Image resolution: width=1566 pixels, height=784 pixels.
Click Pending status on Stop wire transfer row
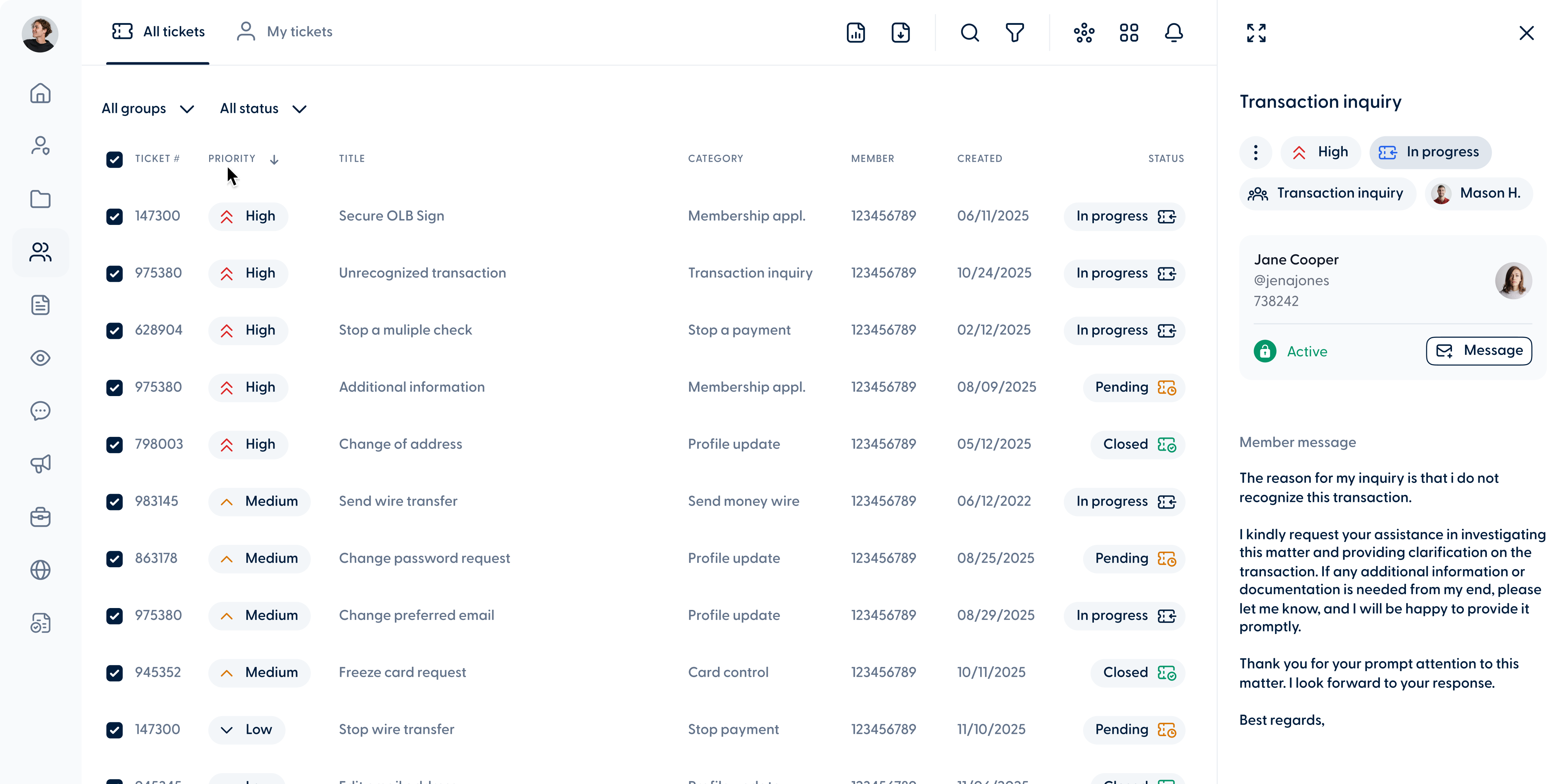pyautogui.click(x=1134, y=730)
